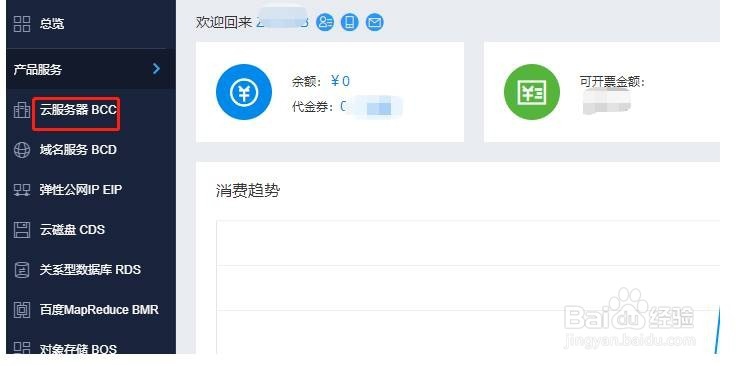The width and height of the screenshot is (736, 366).
Task: Click the user verification icon after welcome text
Action: [x=325, y=22]
